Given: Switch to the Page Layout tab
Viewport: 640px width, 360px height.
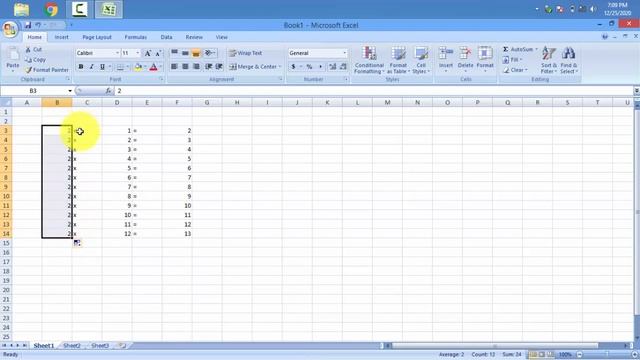Looking at the screenshot, I should 97,37.
